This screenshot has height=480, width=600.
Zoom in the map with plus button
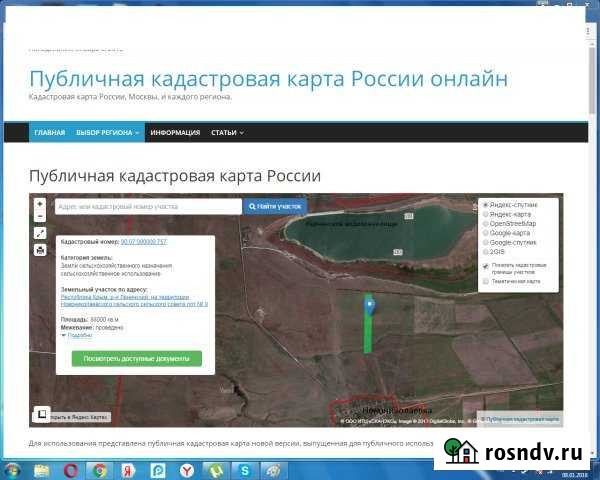(x=40, y=202)
